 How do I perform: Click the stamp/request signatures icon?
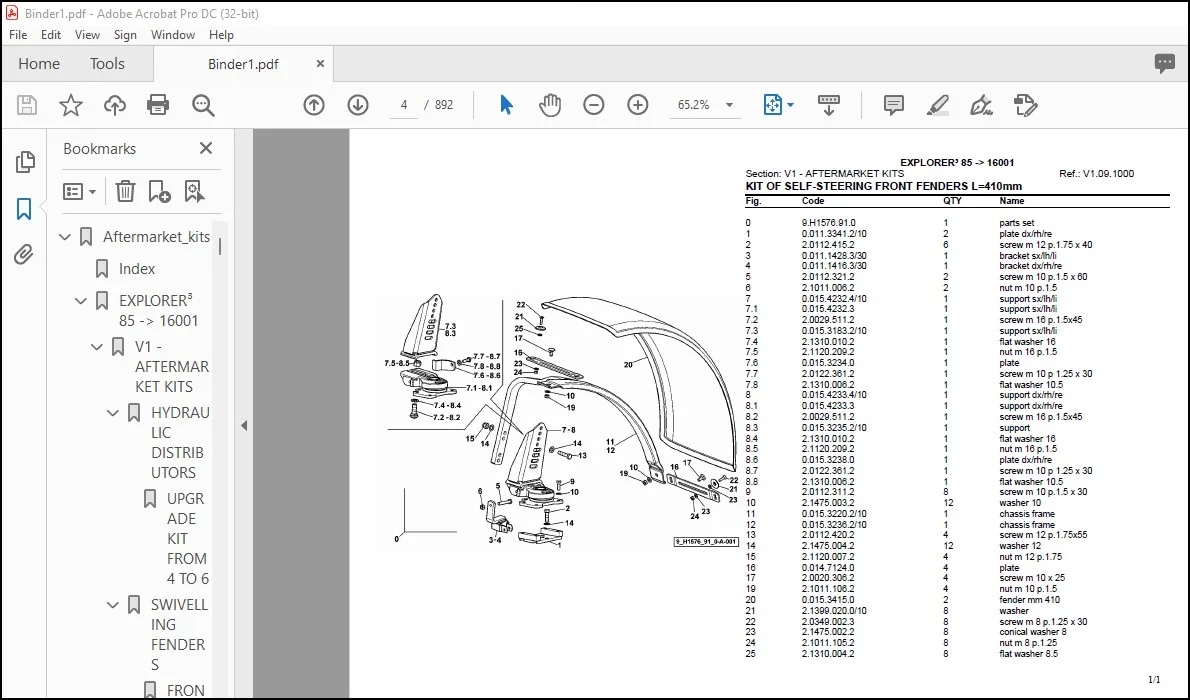(x=1025, y=105)
